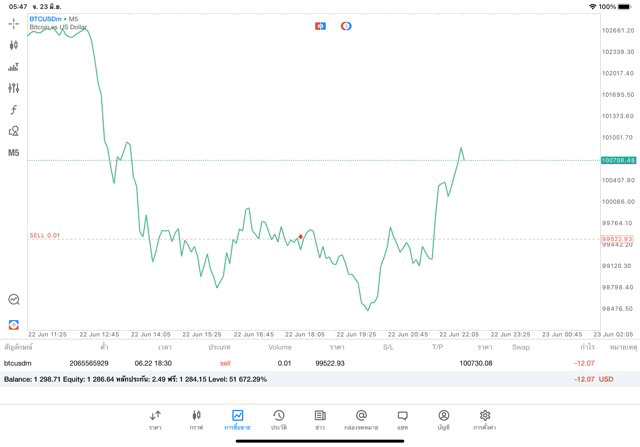Open the กล่องจดหมาย mailbox tab
This screenshot has width=640, height=447.
coord(361,419)
